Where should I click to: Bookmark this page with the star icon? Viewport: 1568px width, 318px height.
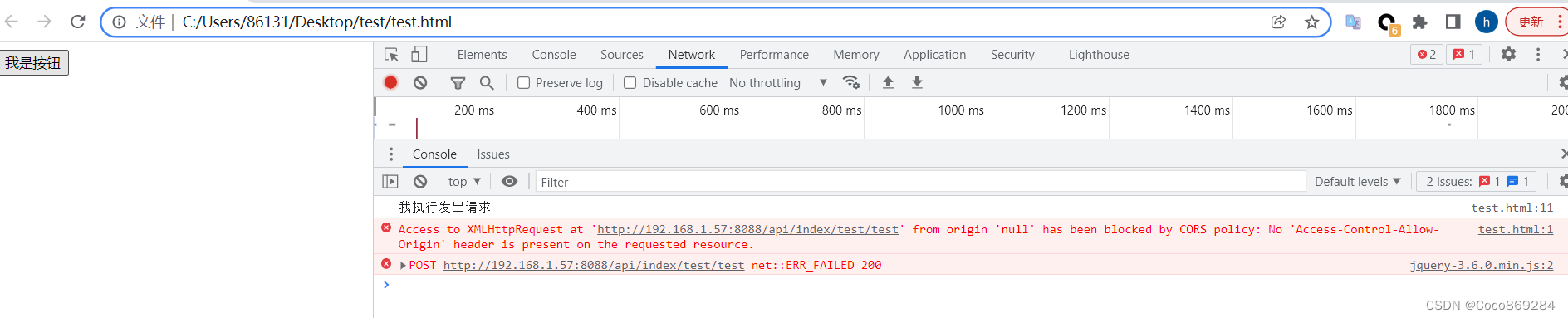coord(1311,22)
